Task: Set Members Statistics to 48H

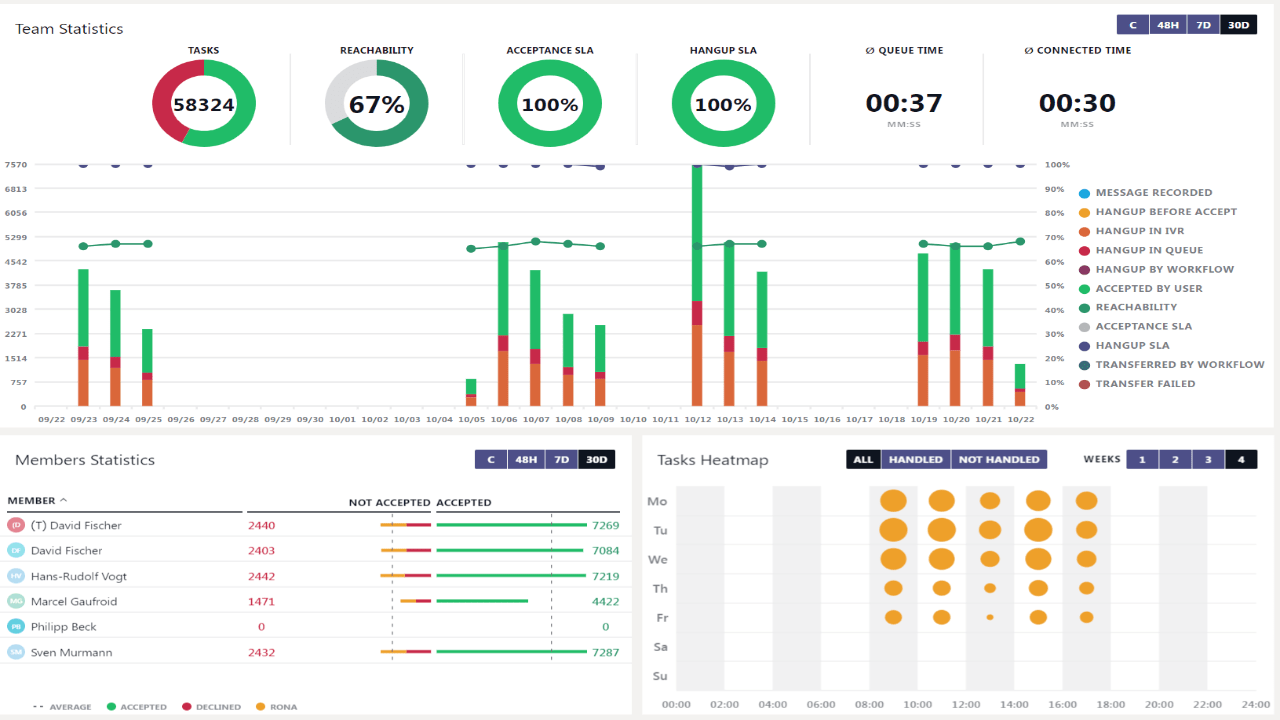Action: (x=526, y=460)
